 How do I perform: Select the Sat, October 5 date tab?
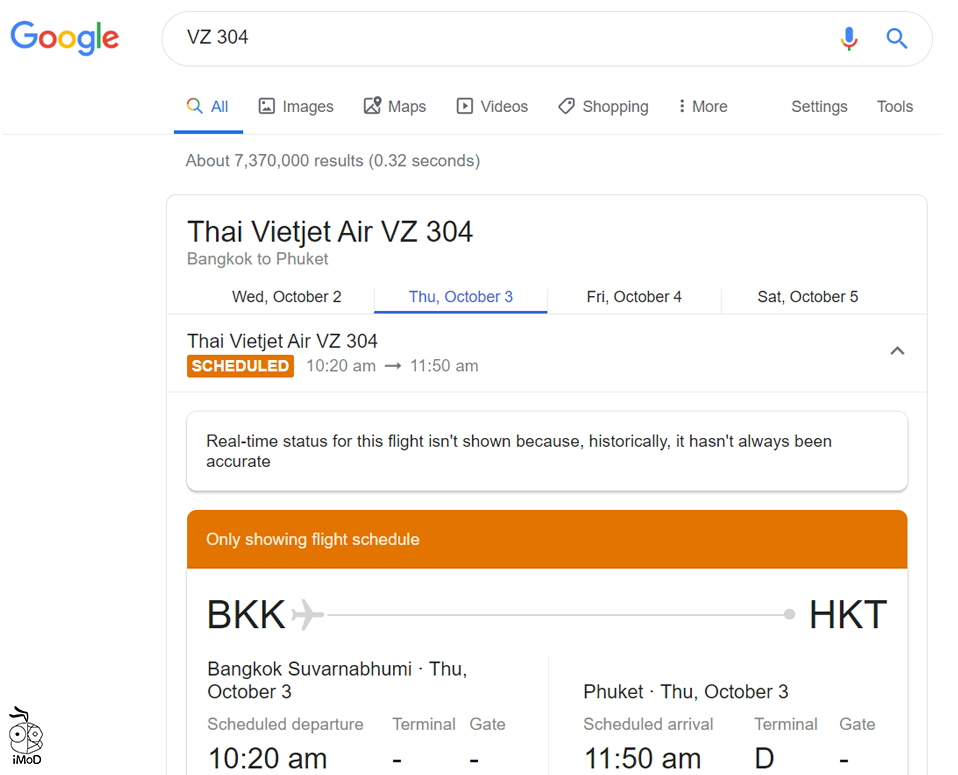tap(808, 297)
